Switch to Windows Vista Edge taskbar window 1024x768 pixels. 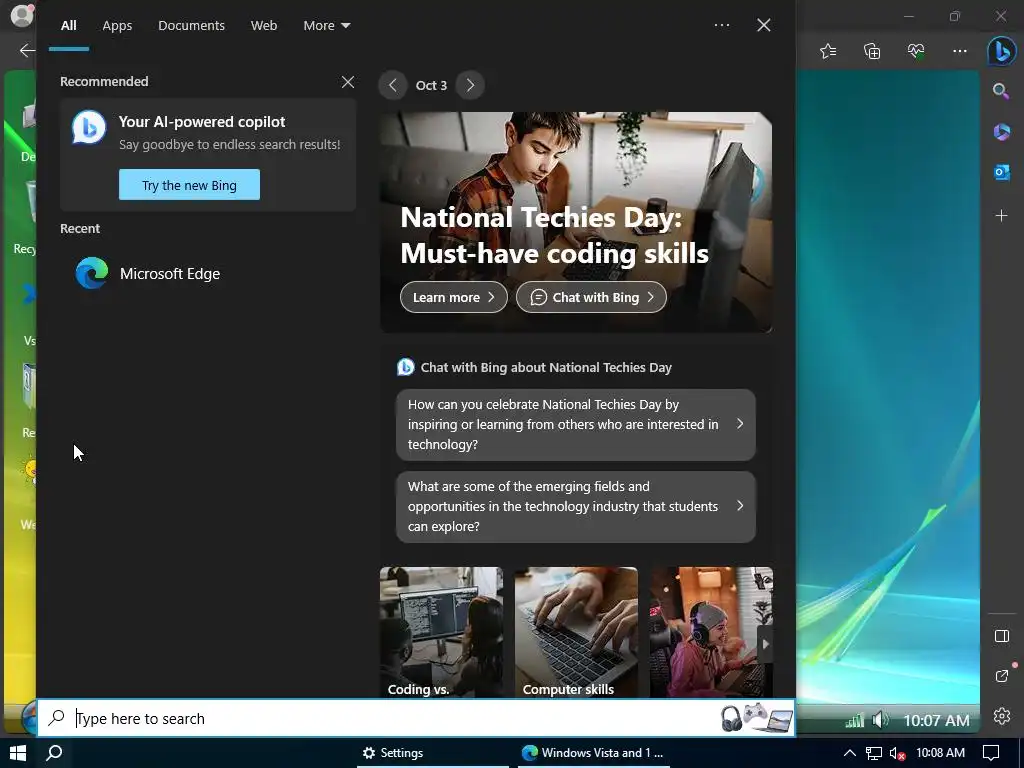[593, 753]
